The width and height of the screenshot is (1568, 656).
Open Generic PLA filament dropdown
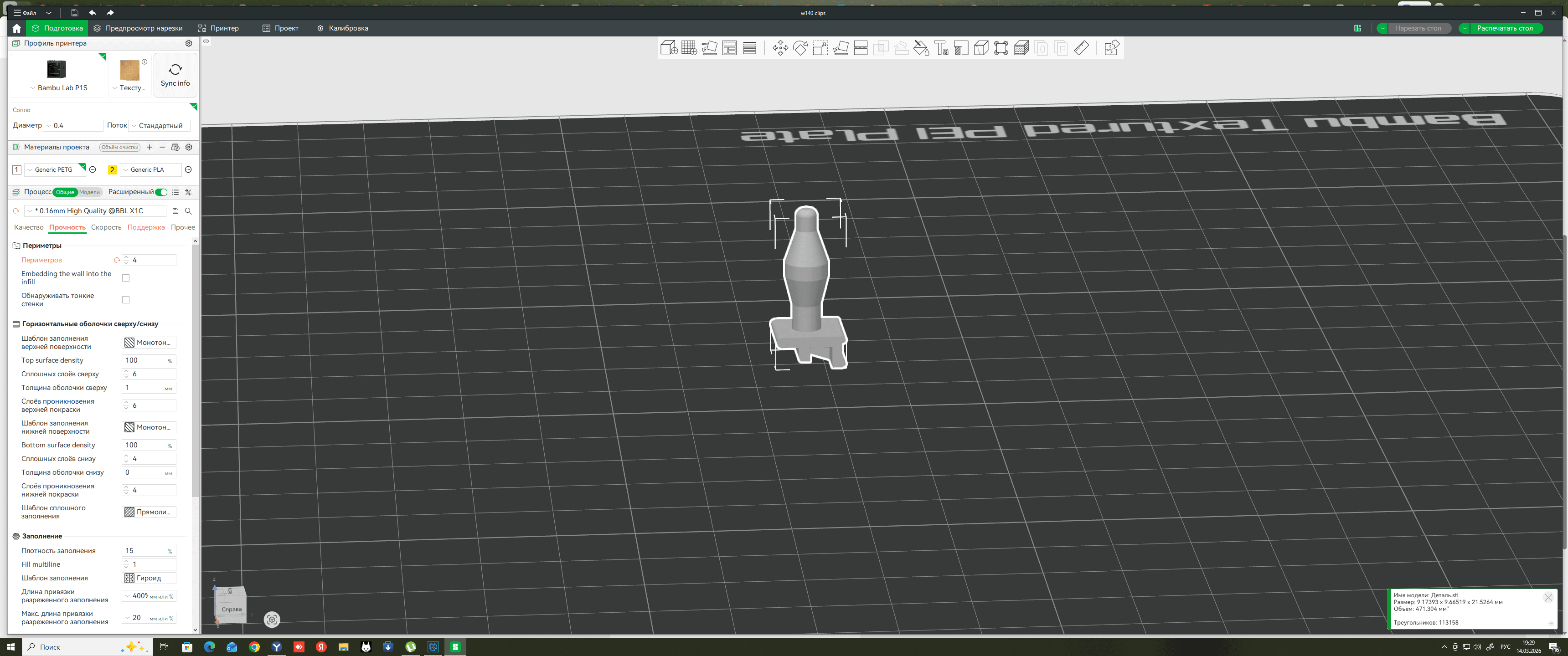tap(151, 170)
